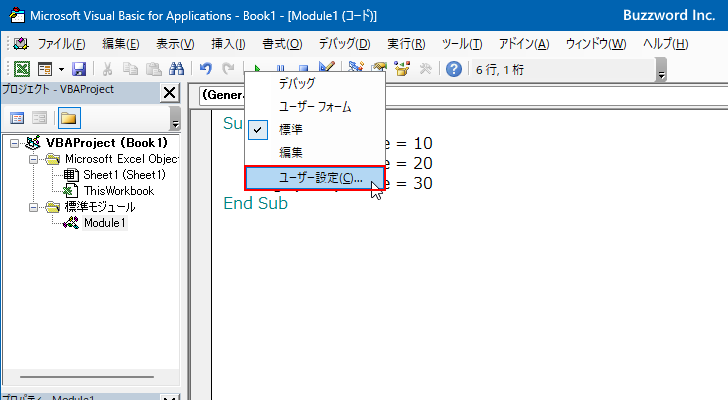Open the 挿入(I) menu
The image size is (728, 400).
(228, 44)
